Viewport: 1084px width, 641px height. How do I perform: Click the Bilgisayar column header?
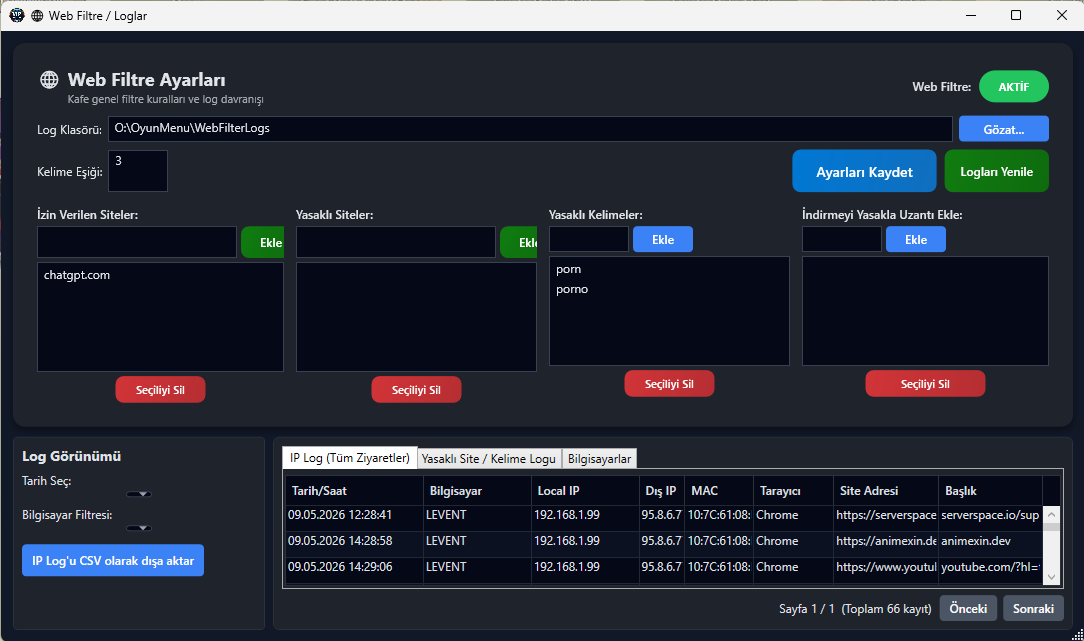point(476,491)
